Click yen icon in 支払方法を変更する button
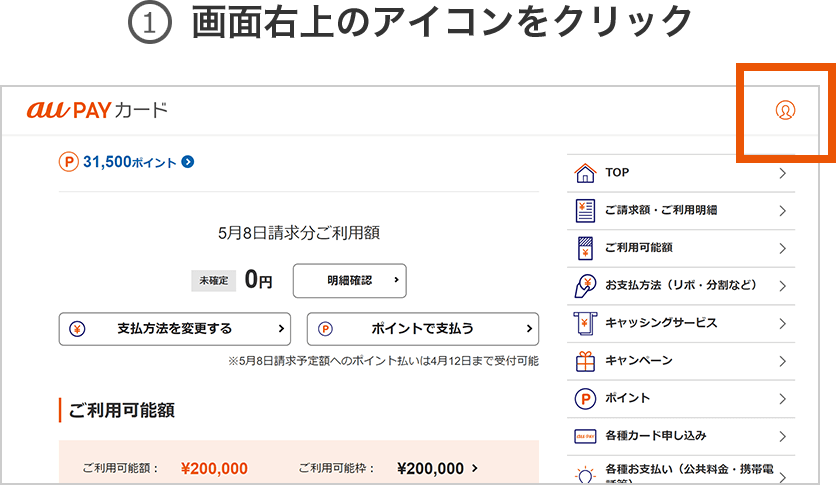Image resolution: width=836 pixels, height=485 pixels. pos(77,329)
